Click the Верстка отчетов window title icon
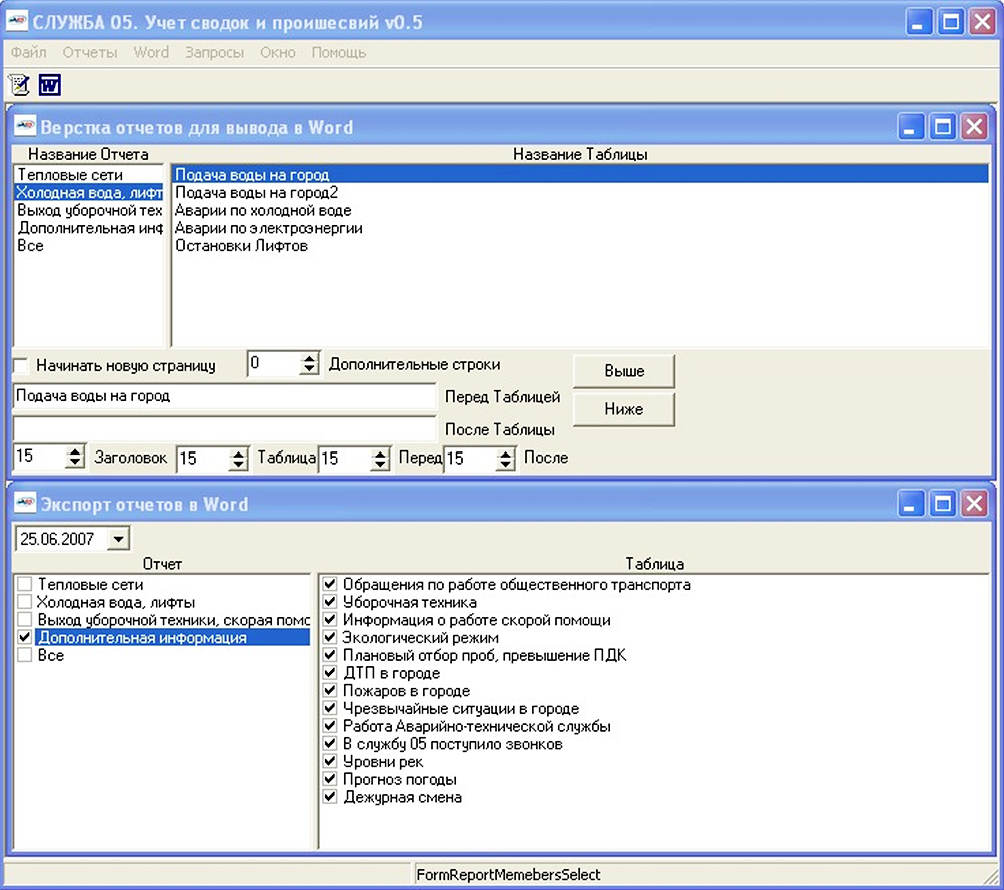This screenshot has height=890, width=1004. (25, 125)
